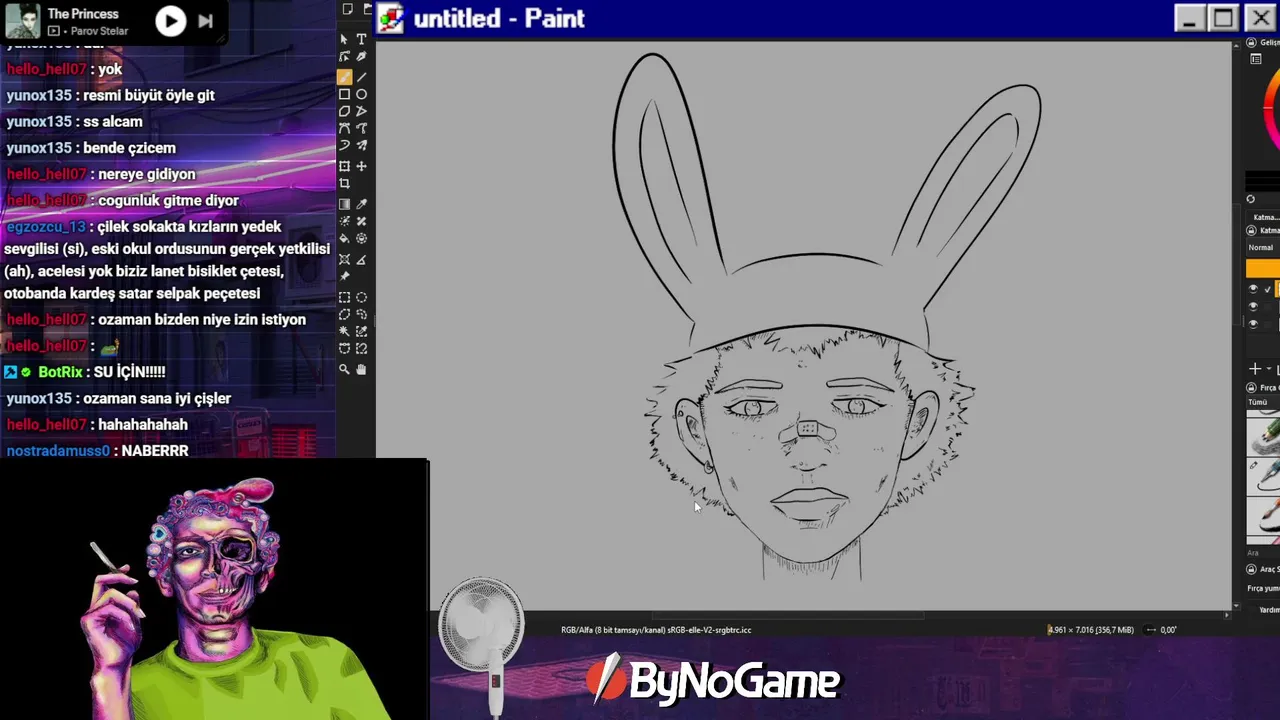This screenshot has height=720, width=1280.
Task: Select the Polygonal Selection tool
Action: (344, 314)
